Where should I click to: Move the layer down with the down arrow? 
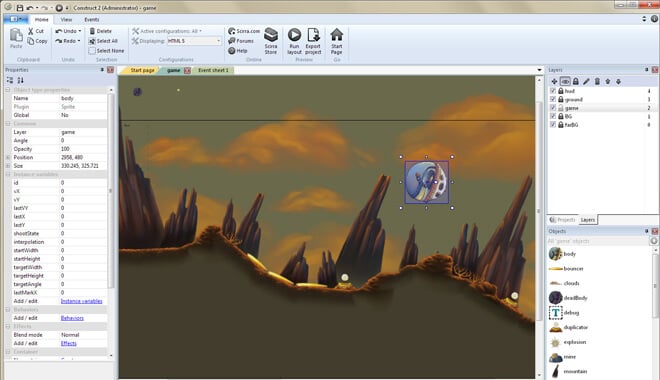(618, 82)
